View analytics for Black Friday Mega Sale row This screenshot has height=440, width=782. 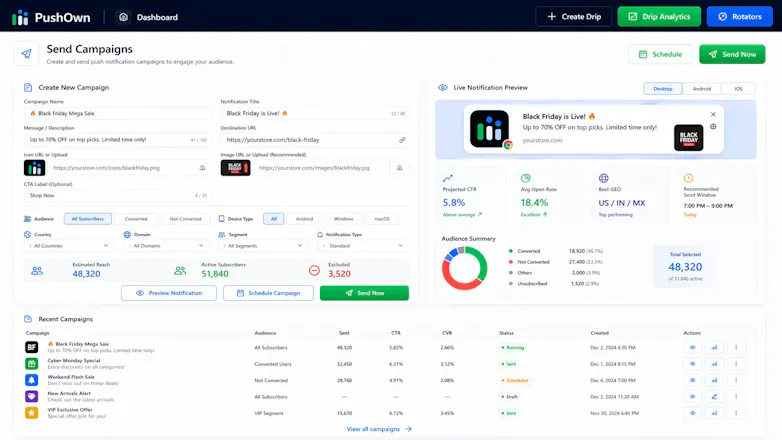pyautogui.click(x=714, y=348)
